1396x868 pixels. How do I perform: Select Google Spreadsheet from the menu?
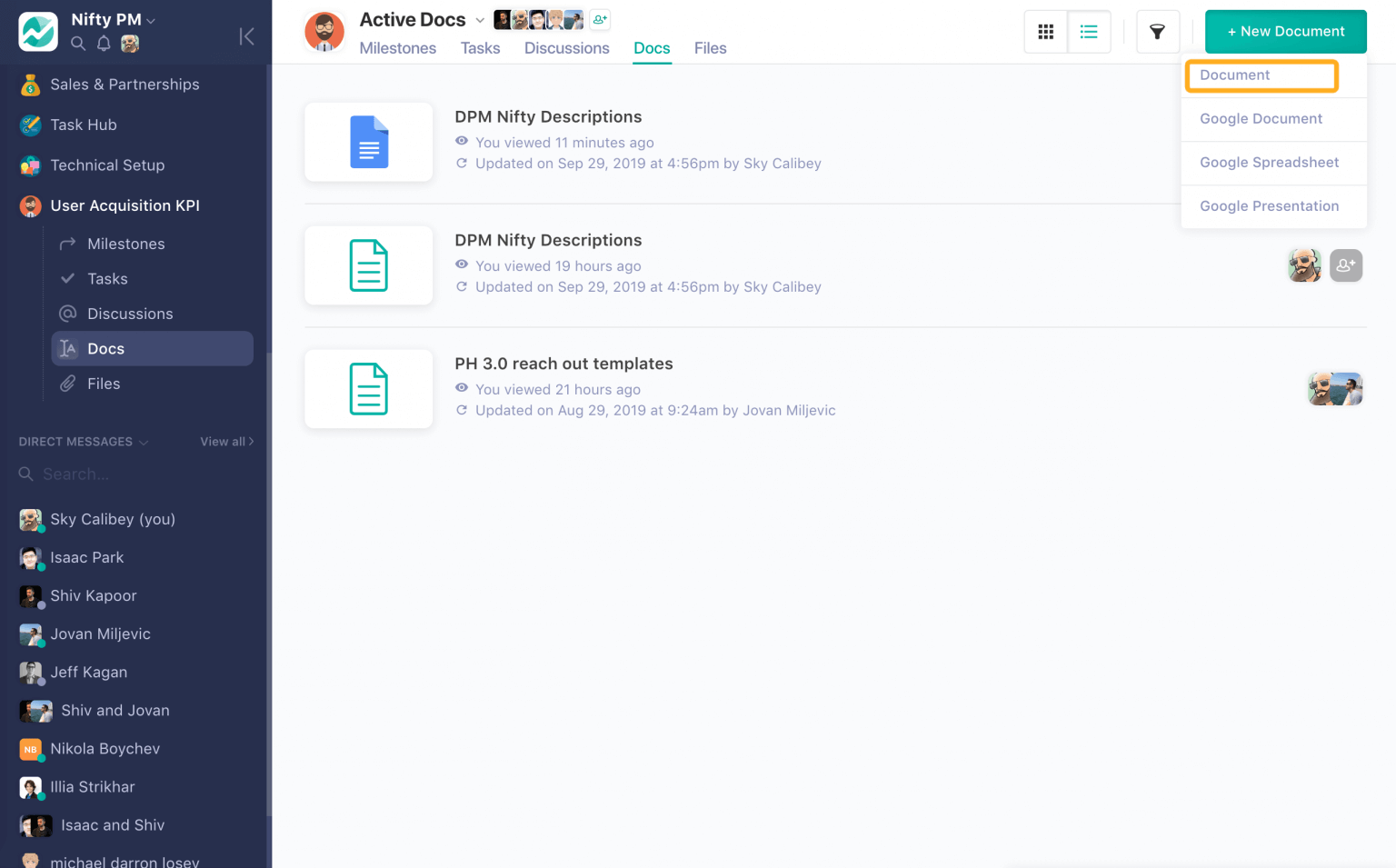click(x=1269, y=163)
